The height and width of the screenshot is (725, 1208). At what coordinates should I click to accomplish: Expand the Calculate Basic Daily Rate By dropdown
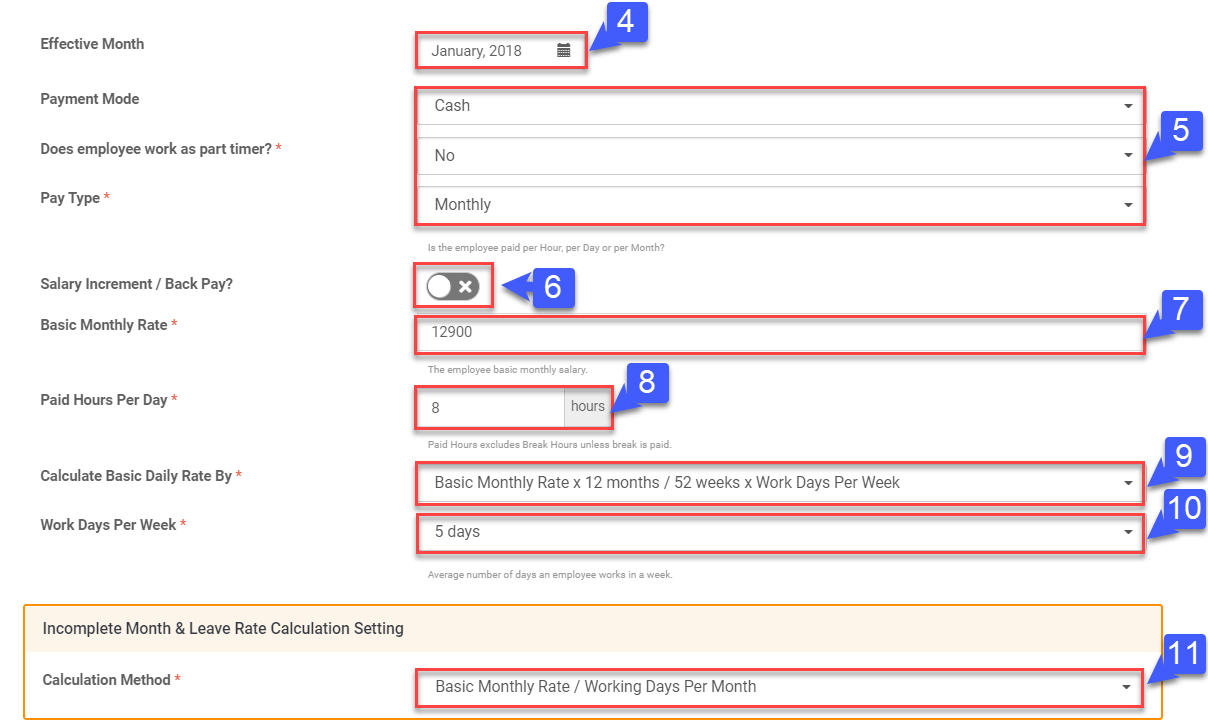pos(780,483)
